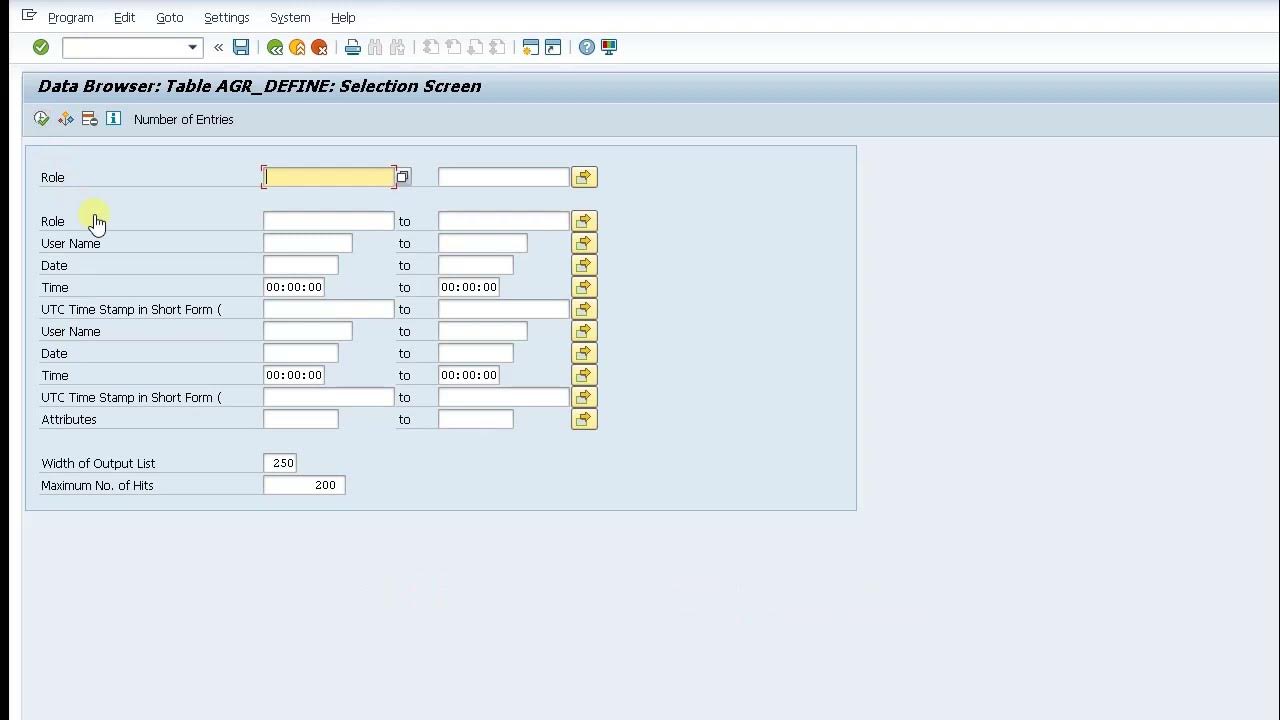Click the multiple selection arrow for the second Role row
This screenshot has height=720, width=1280.
tap(584, 221)
